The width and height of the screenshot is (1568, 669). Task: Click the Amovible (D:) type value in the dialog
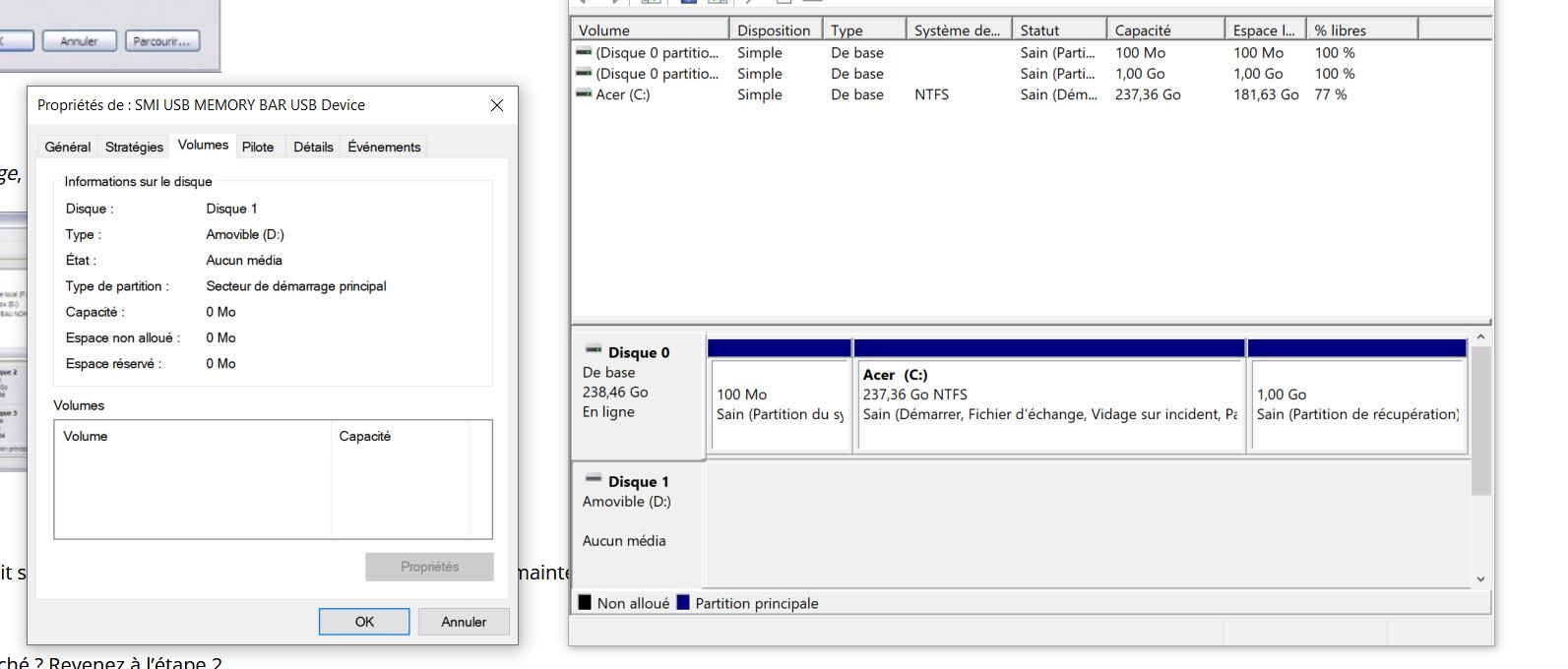[245, 234]
